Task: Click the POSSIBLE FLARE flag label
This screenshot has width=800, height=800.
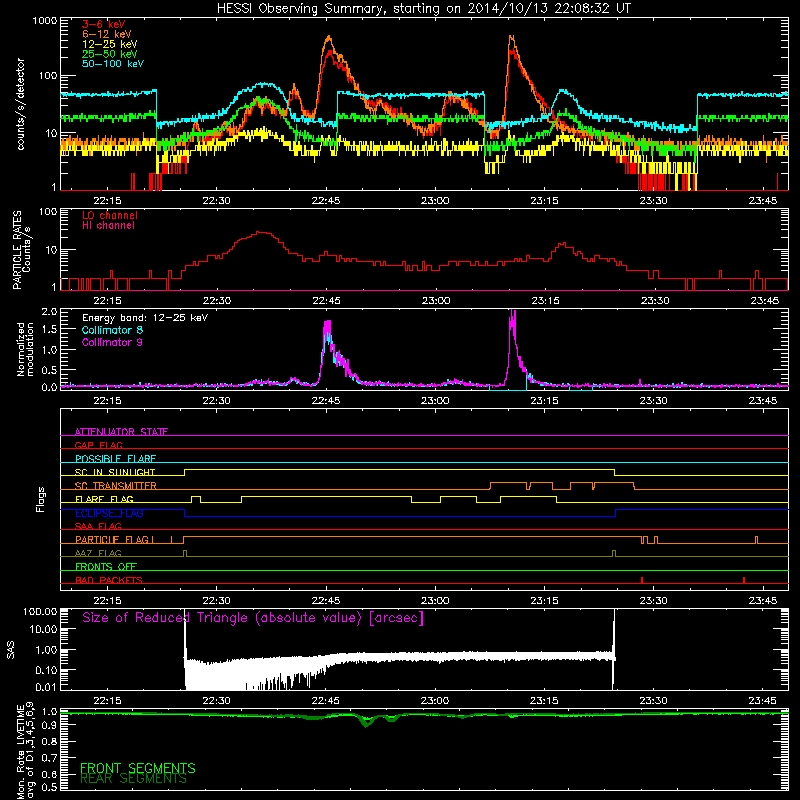Action: (x=115, y=459)
